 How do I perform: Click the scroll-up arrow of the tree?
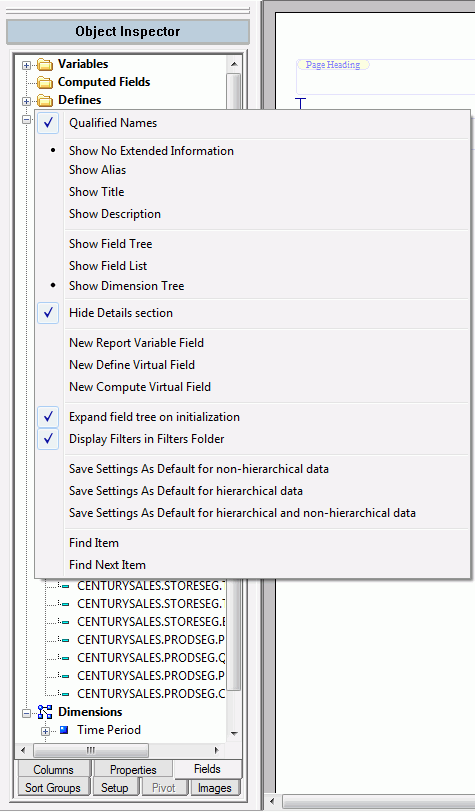click(234, 64)
